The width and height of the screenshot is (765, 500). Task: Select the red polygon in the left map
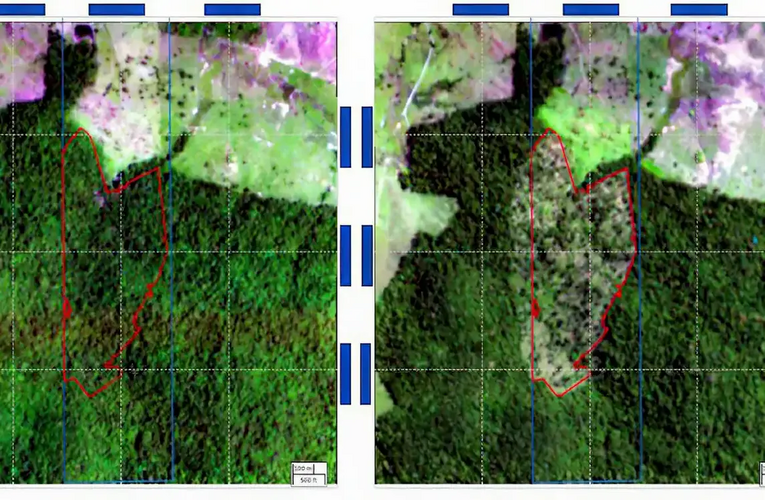(x=115, y=262)
